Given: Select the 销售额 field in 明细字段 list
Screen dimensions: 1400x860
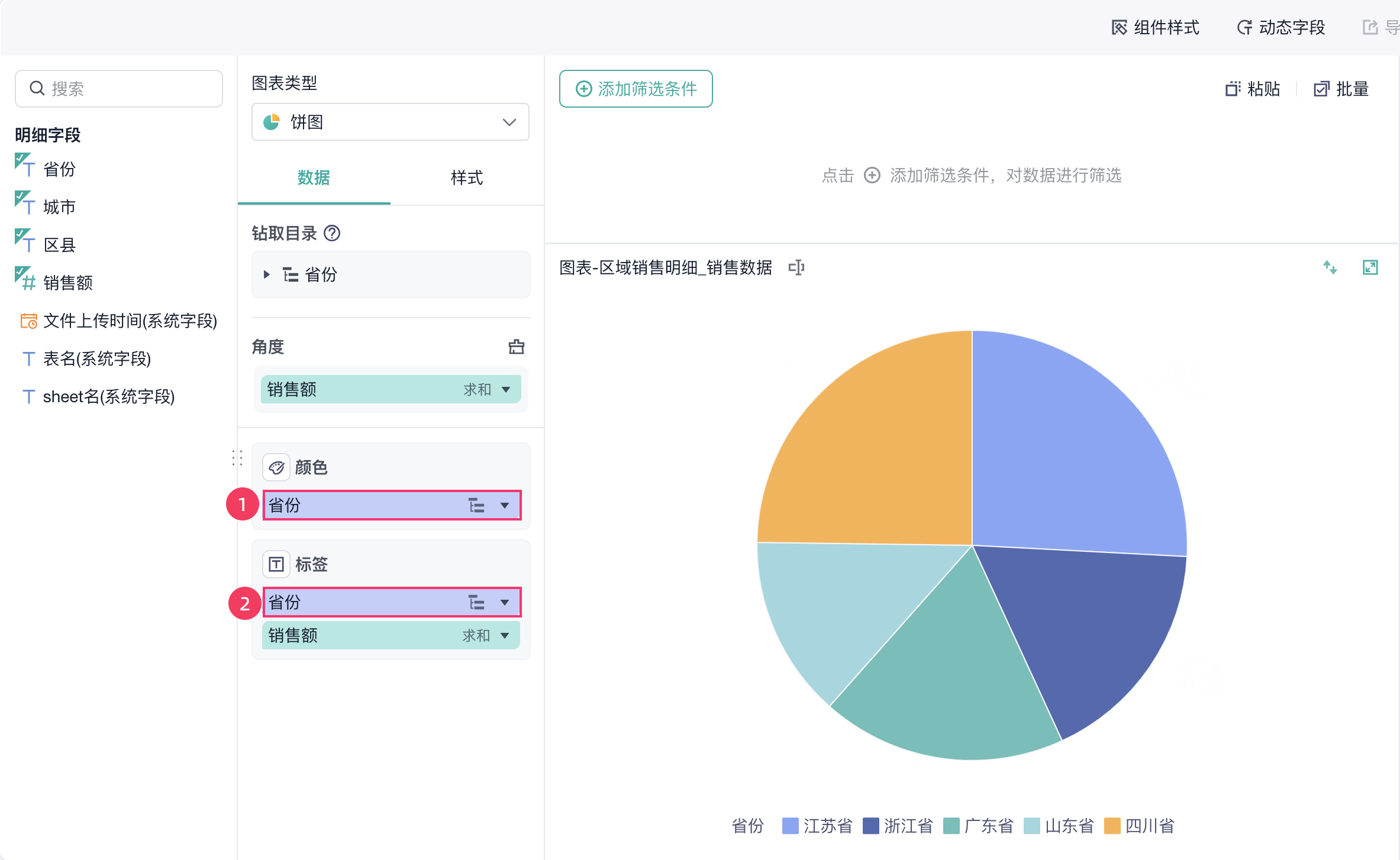Looking at the screenshot, I should [67, 283].
